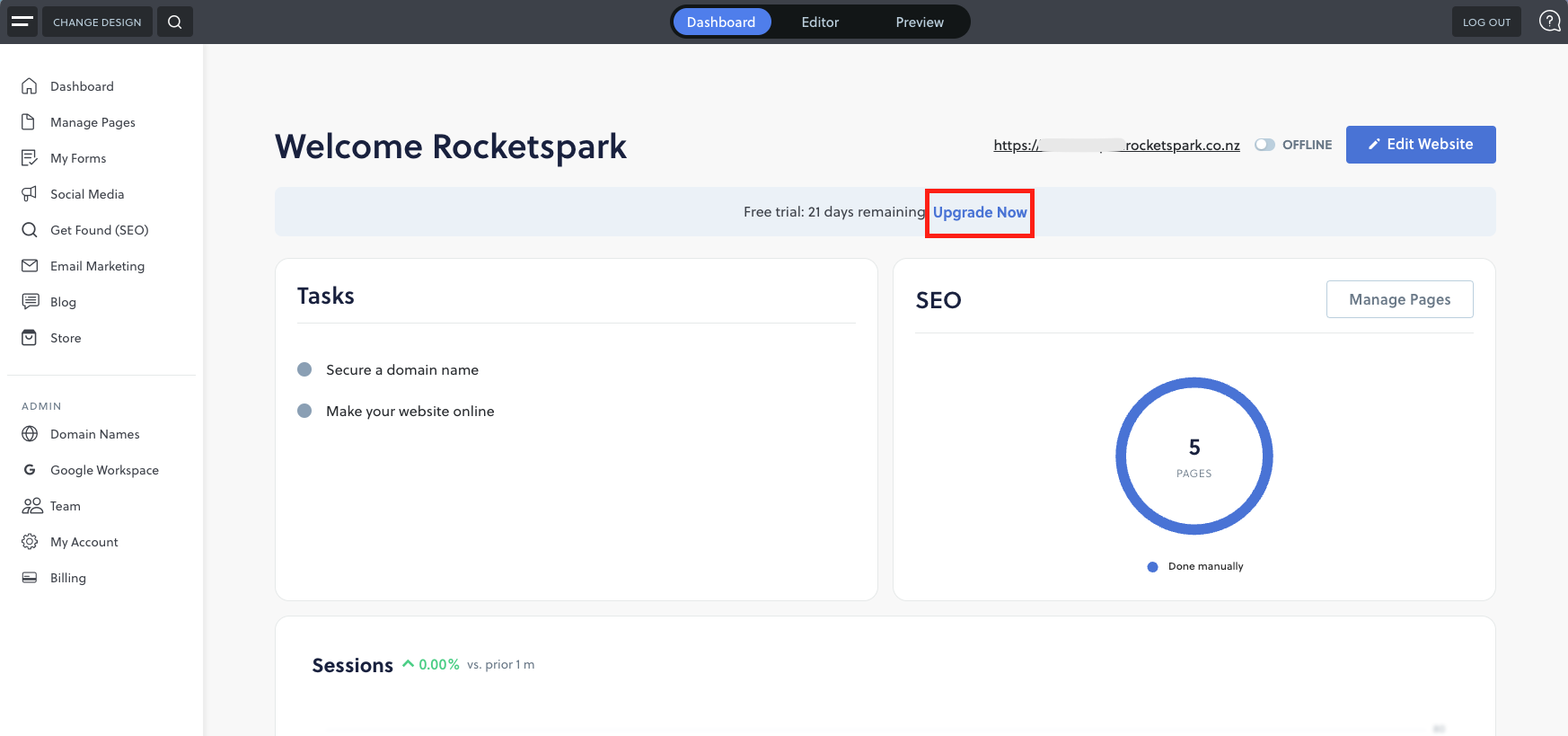Open Manage Pages in the sidebar
Image resolution: width=1568 pixels, height=736 pixels.
(92, 122)
